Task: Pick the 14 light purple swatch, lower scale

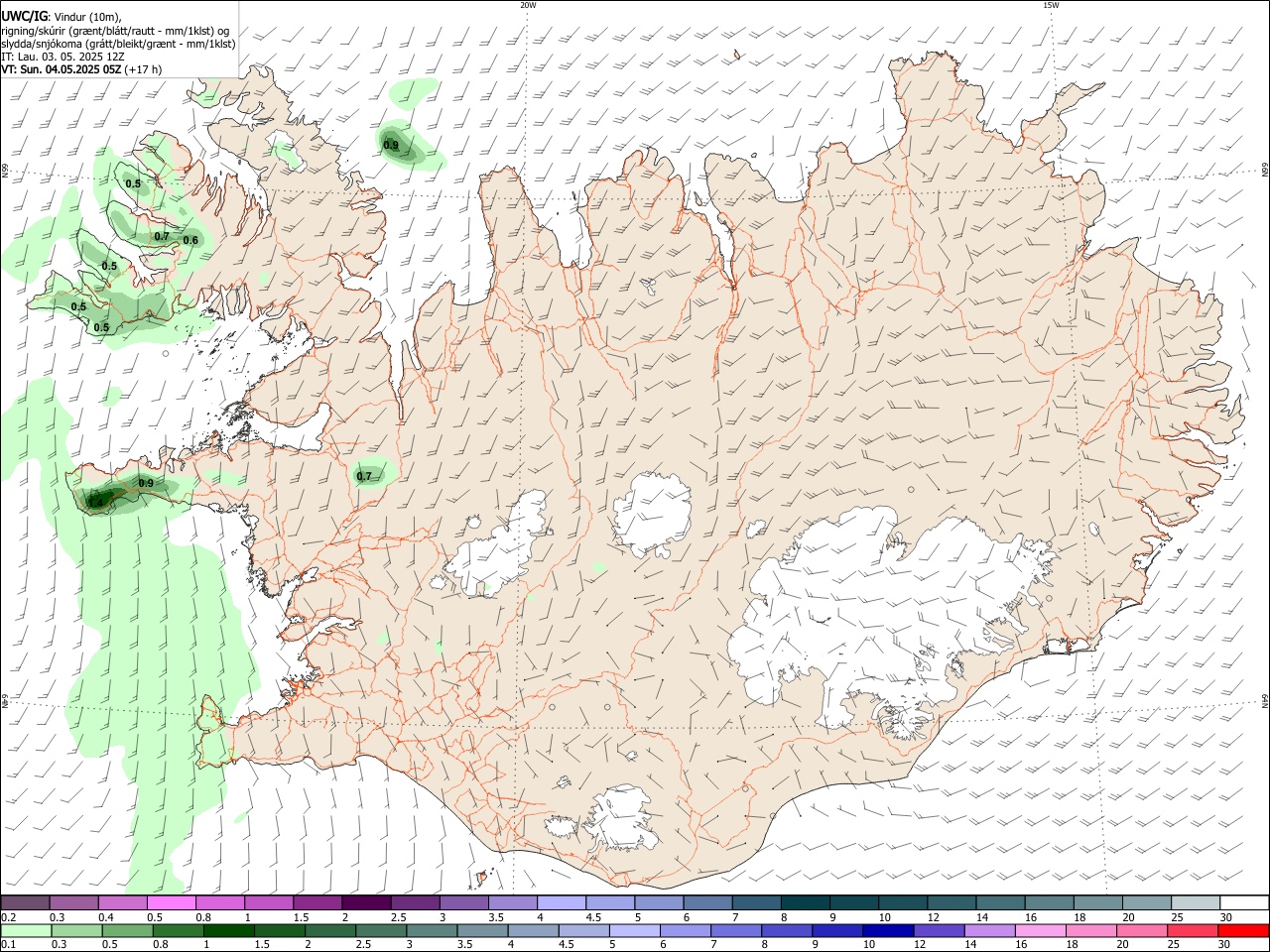Action: 989,930
